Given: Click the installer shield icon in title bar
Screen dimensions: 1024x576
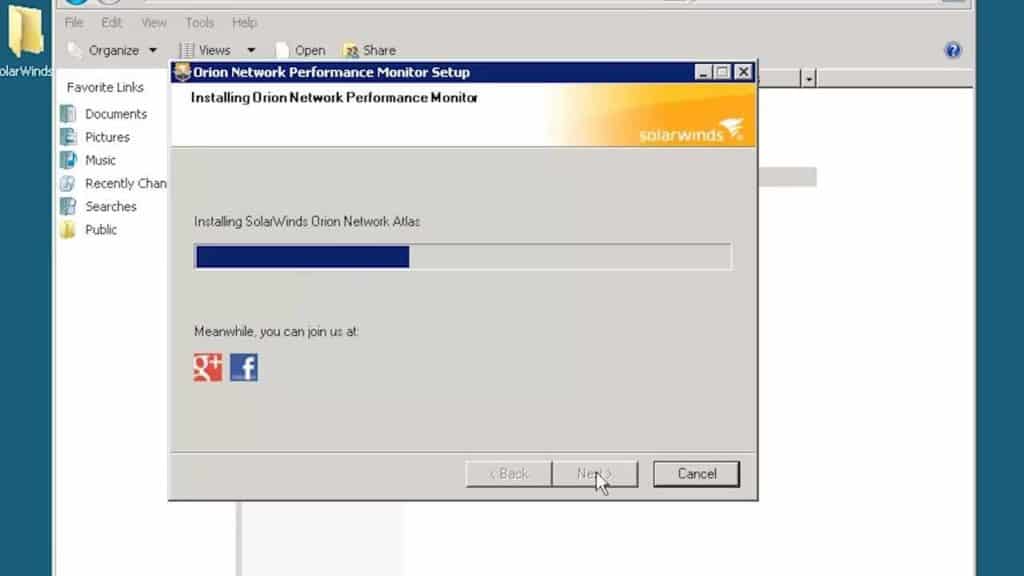Looking at the screenshot, I should click(182, 72).
